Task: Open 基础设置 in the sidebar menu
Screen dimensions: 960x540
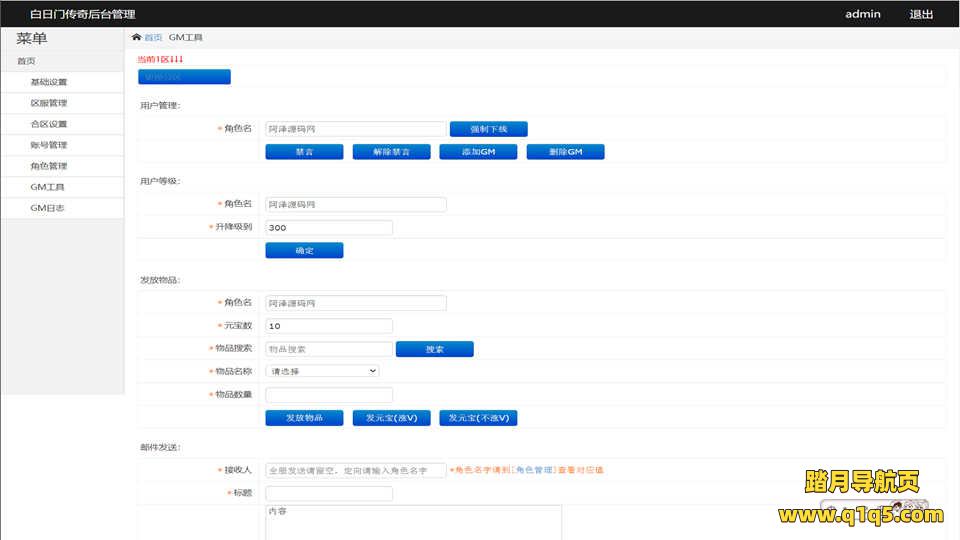Action: coord(48,82)
